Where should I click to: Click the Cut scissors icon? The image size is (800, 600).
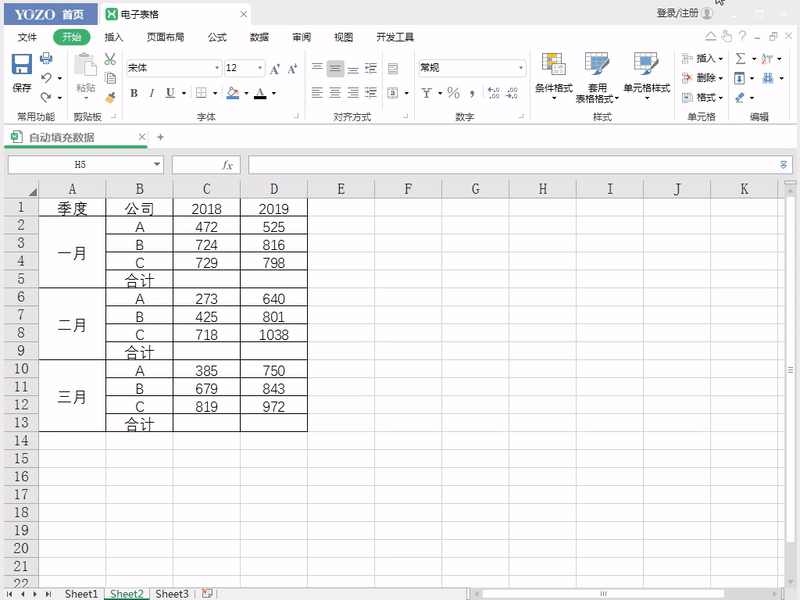tap(110, 59)
